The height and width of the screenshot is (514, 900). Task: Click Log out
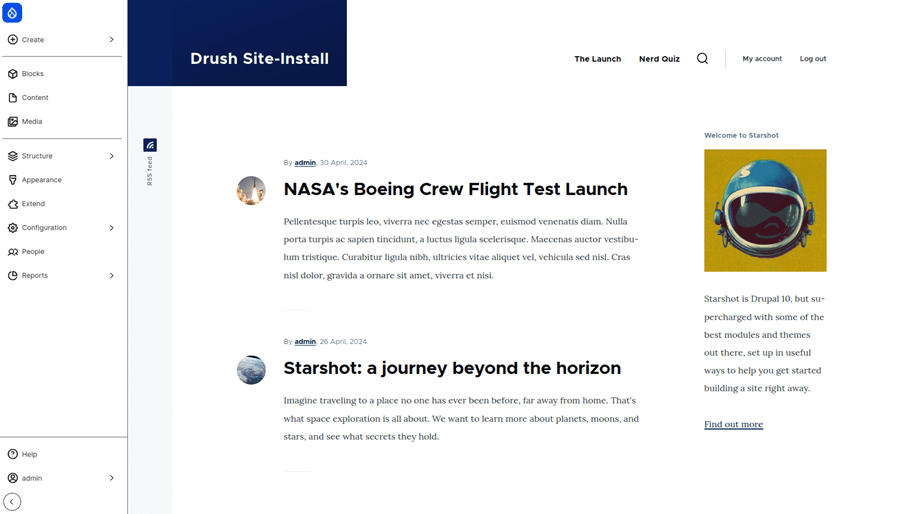click(x=813, y=59)
